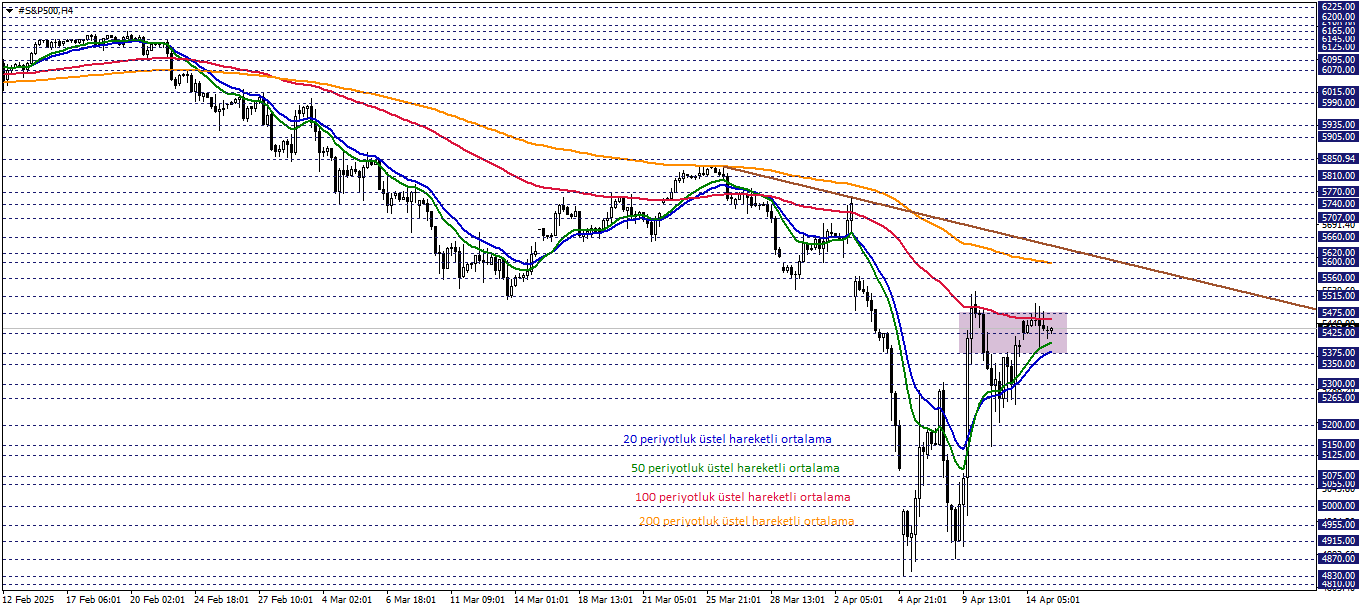The image size is (1362, 611).
Task: Click the 5475.00 price level label
Action: tap(1338, 312)
